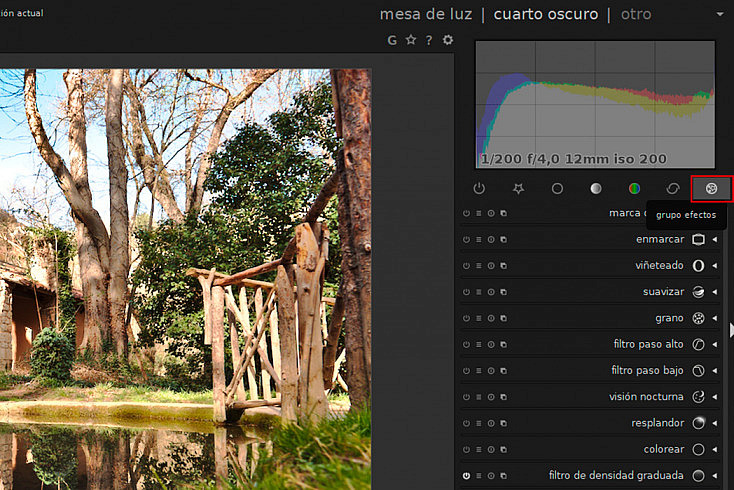Click the enmarcar module label

click(x=660, y=240)
